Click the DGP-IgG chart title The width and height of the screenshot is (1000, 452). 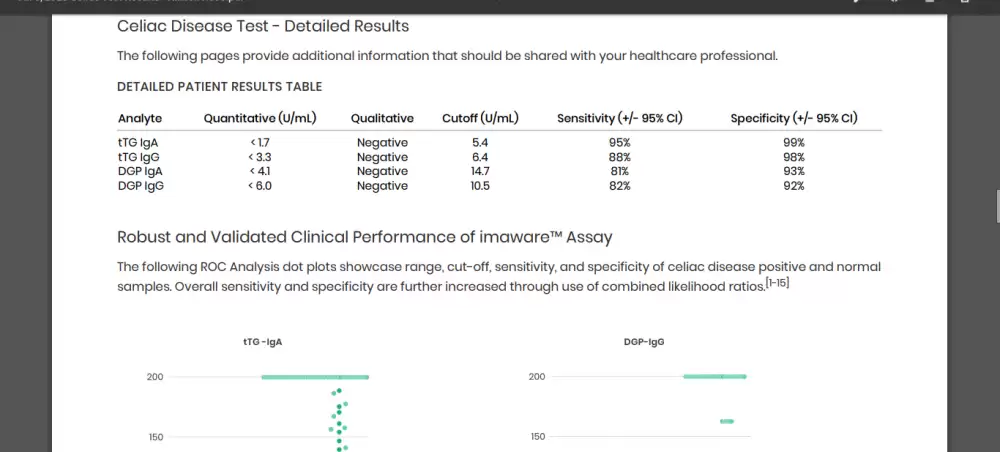pyautogui.click(x=644, y=342)
